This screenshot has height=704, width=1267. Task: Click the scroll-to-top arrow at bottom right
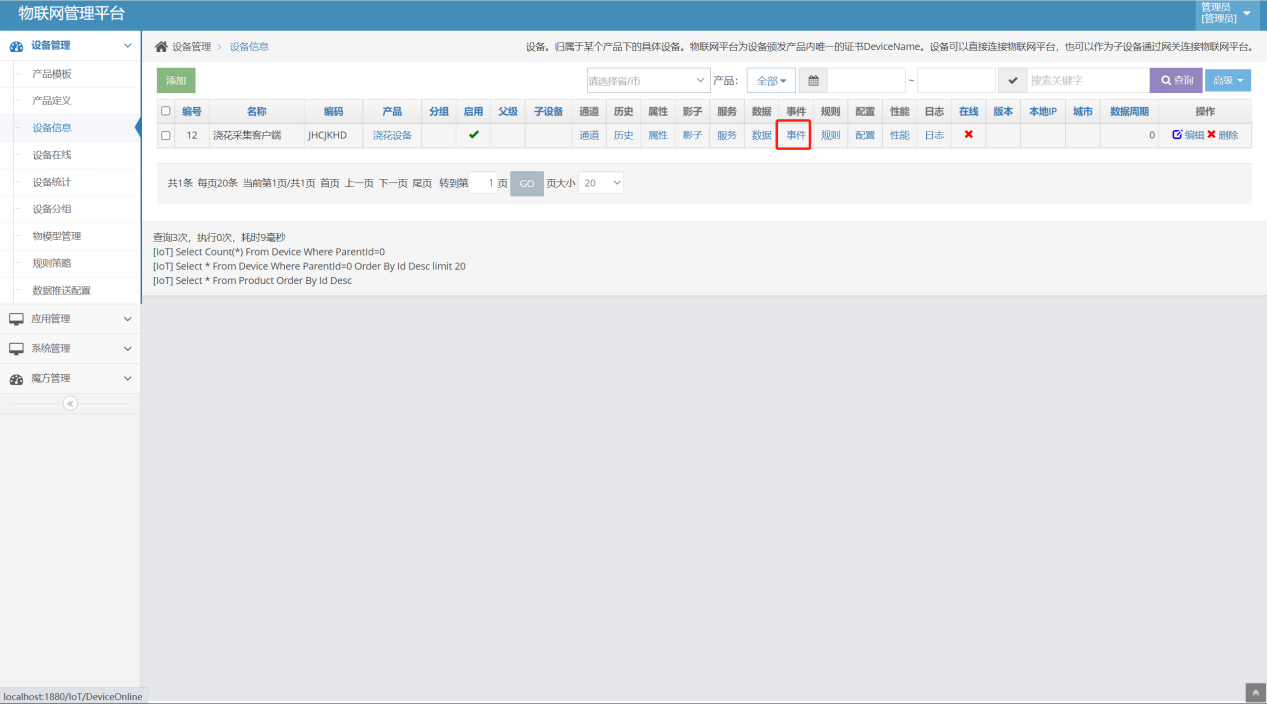pos(1256,693)
